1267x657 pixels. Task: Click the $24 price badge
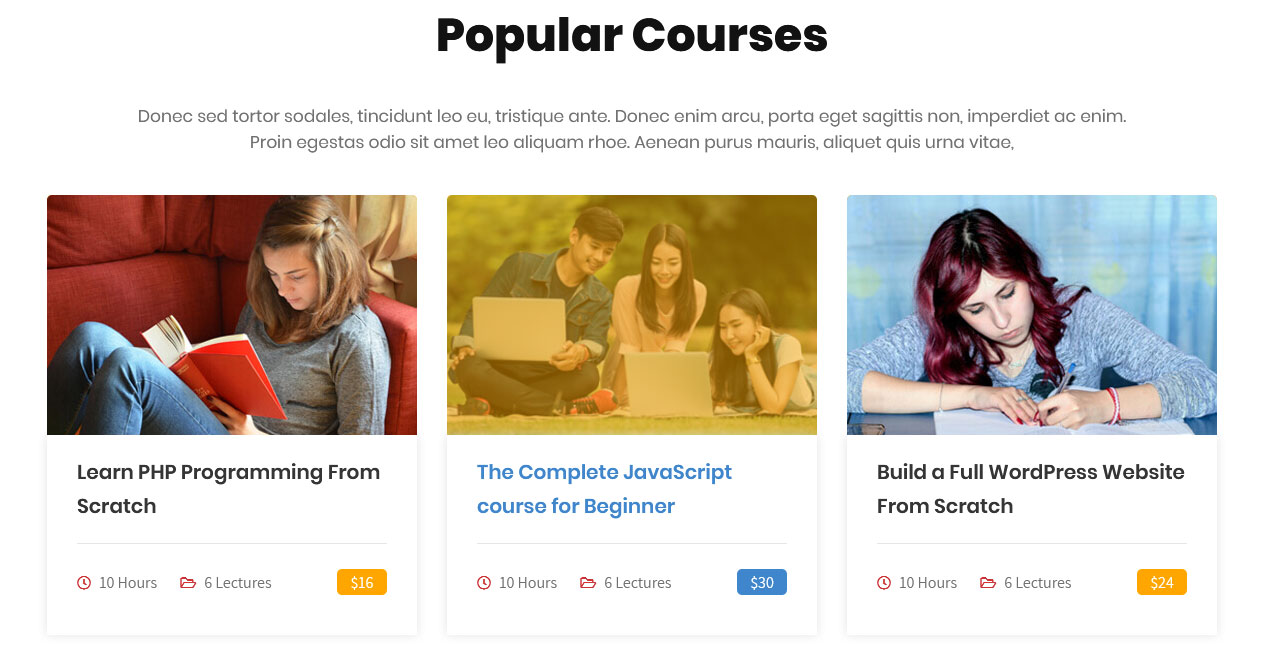click(x=1162, y=582)
